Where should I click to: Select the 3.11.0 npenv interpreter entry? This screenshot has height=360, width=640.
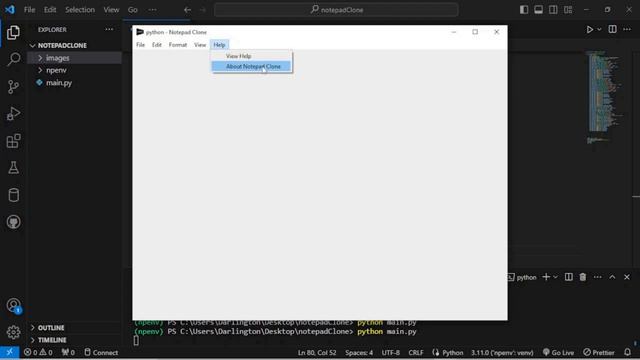point(502,353)
